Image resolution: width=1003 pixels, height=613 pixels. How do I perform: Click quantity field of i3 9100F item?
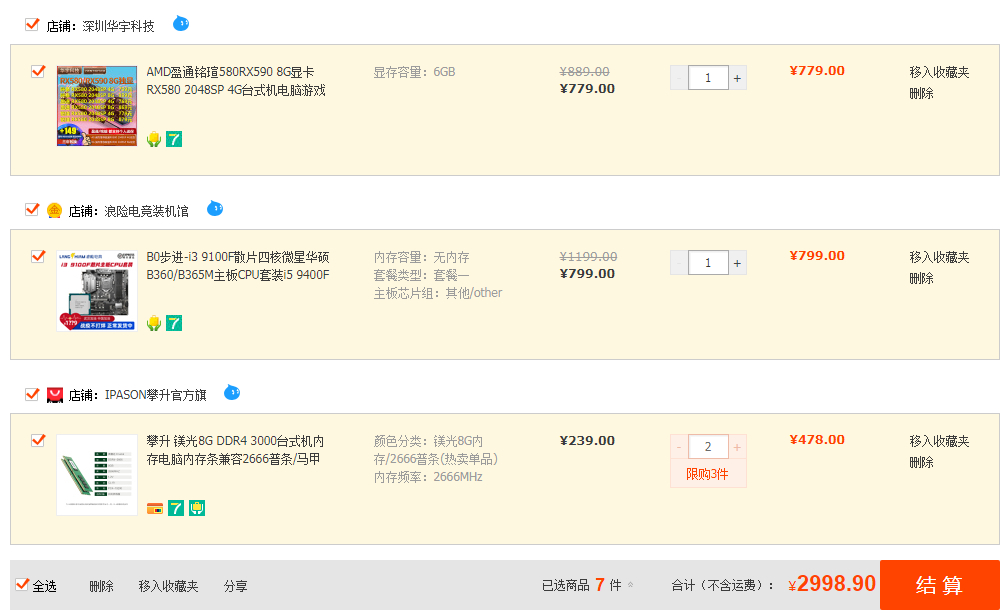708,263
